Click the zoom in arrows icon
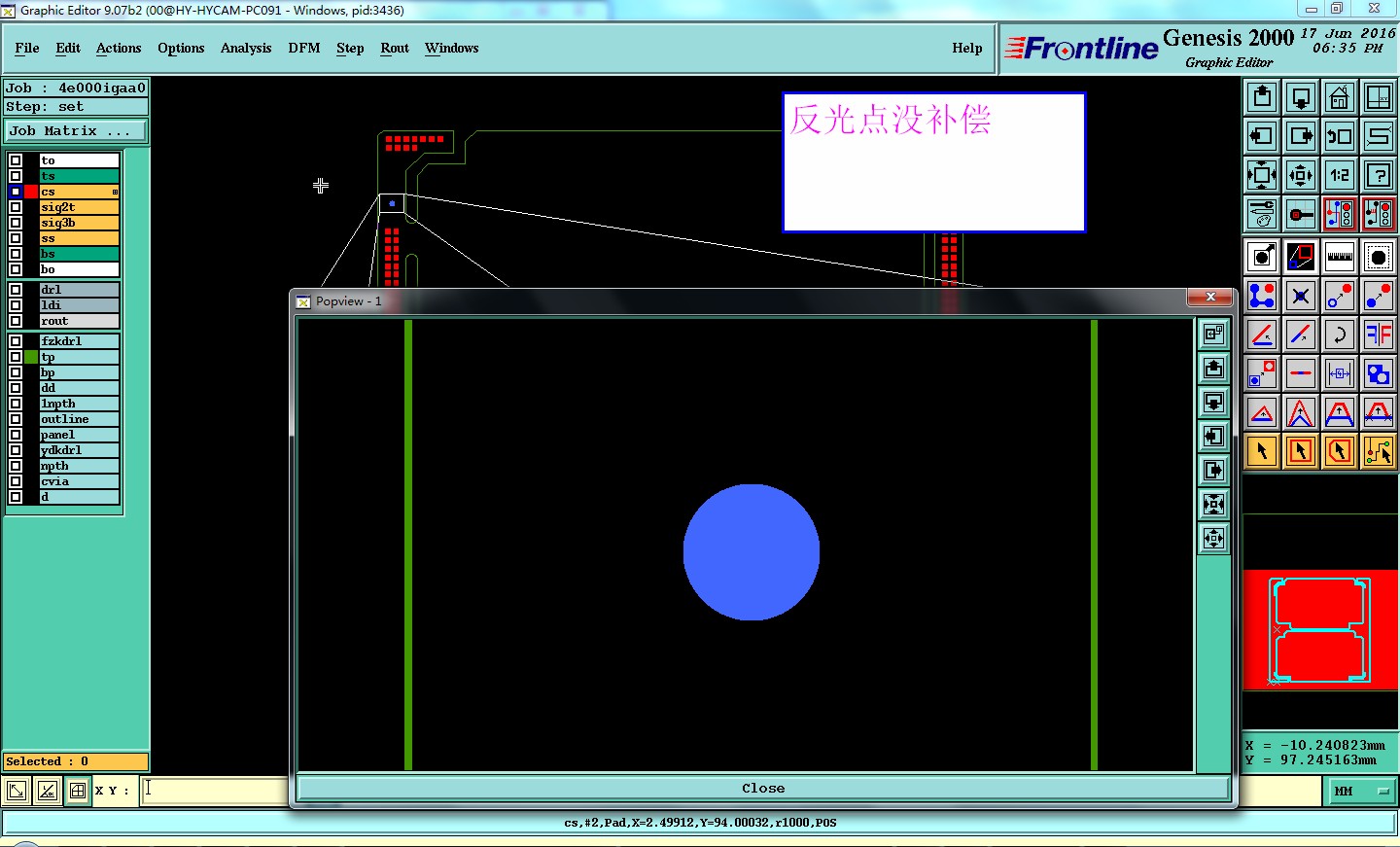The width and height of the screenshot is (1400, 847). [x=1262, y=175]
